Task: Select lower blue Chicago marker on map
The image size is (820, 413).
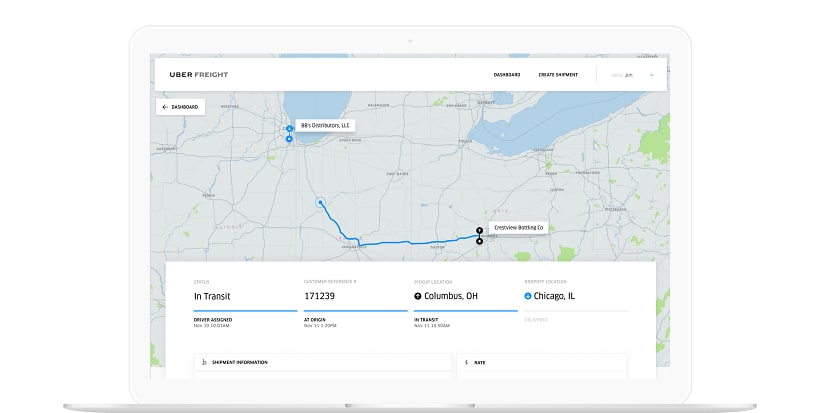Action: (x=289, y=139)
